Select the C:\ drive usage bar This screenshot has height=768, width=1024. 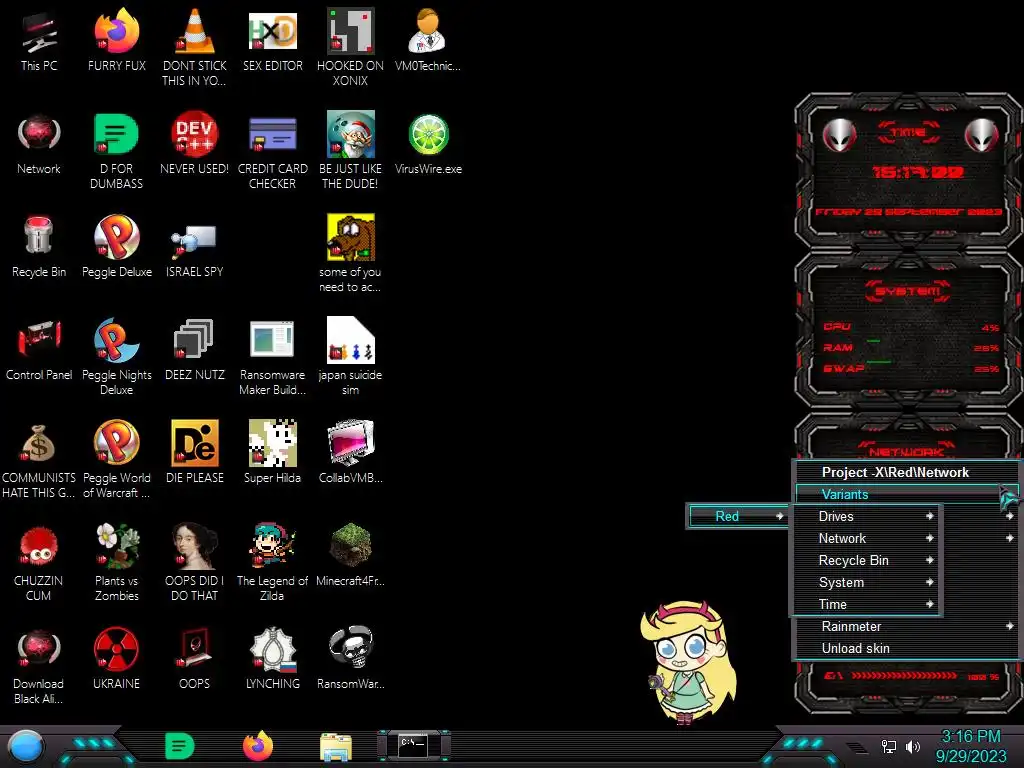(912, 676)
